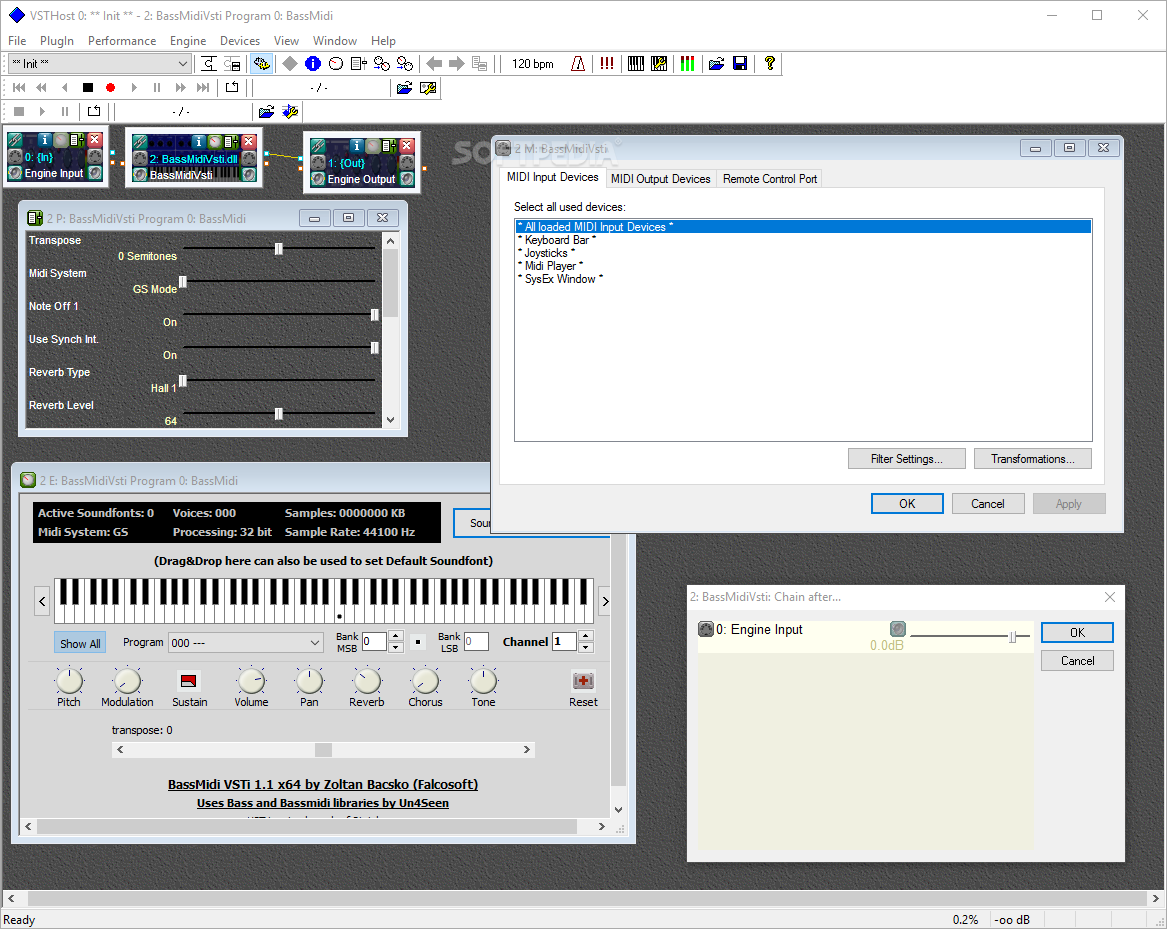Click the round dial icon in toolbar
1167x929 pixels.
(x=336, y=64)
